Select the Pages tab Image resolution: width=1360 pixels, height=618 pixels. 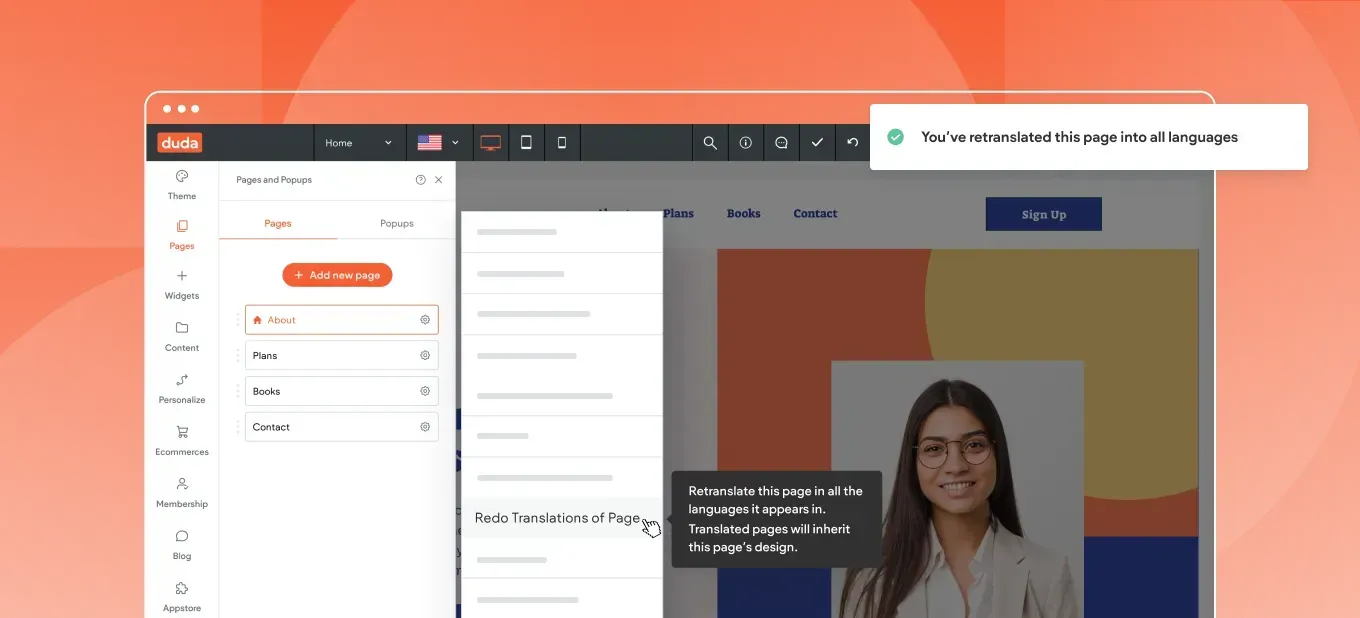(x=278, y=223)
